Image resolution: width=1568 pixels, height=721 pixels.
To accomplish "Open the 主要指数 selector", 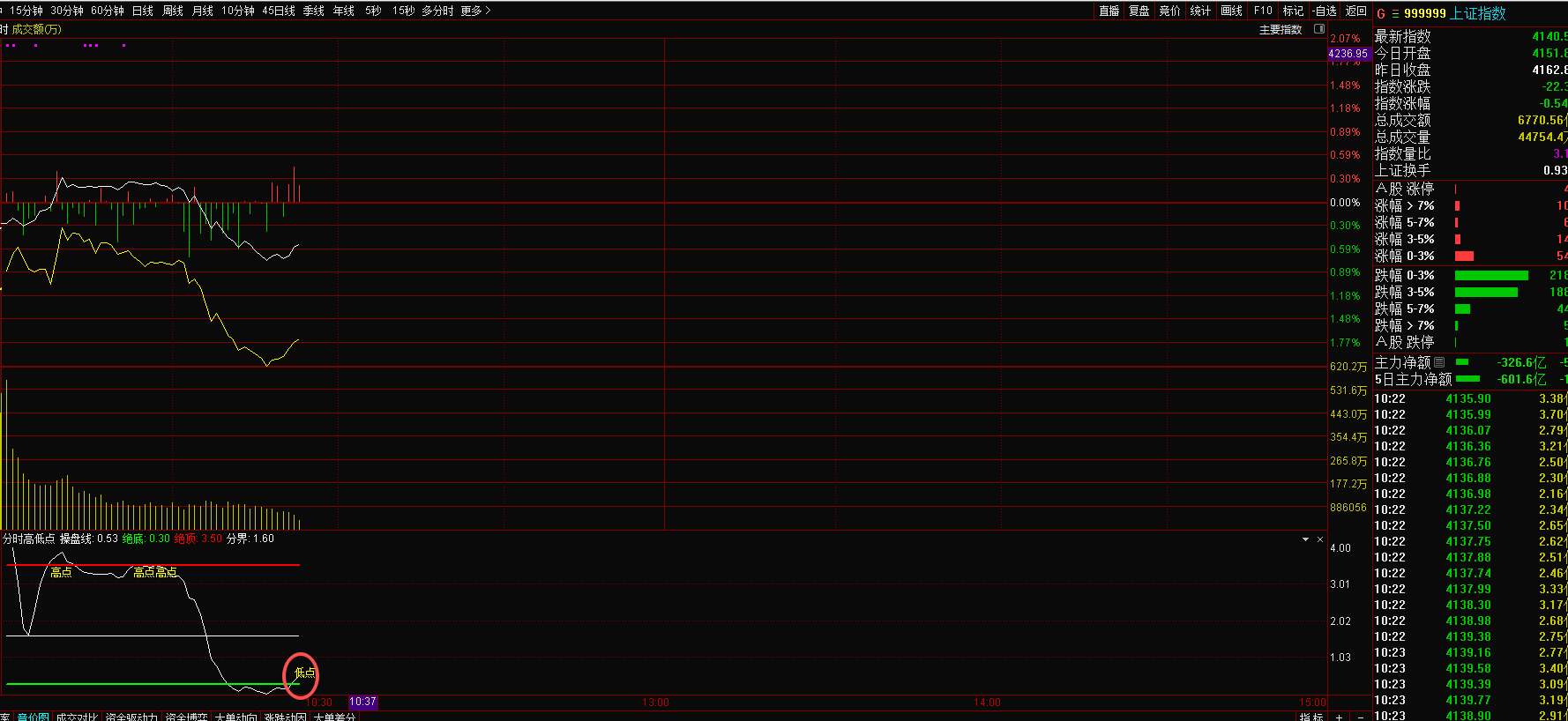I will pyautogui.click(x=1280, y=29).
